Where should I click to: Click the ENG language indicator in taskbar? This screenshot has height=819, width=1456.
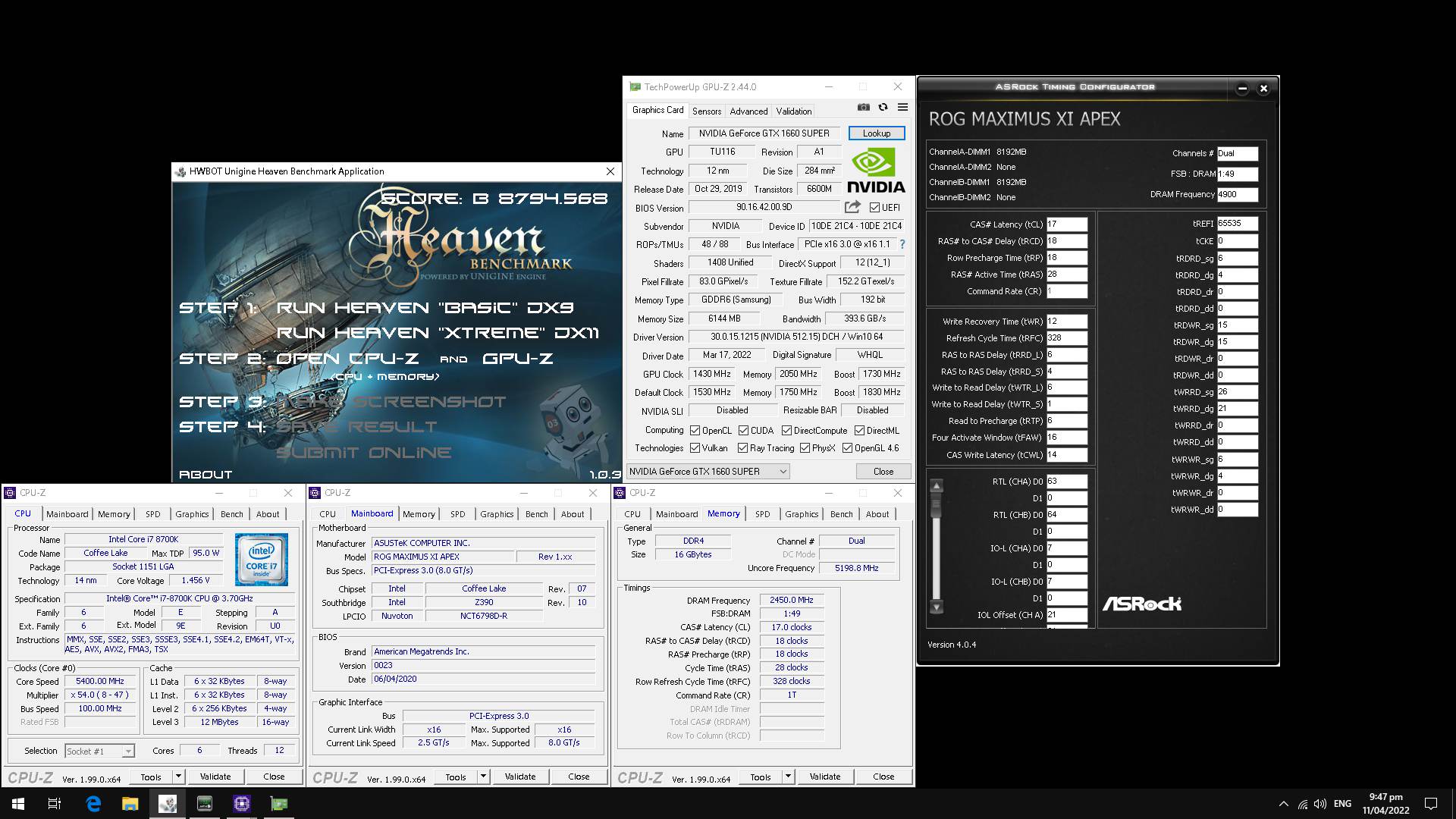(x=1342, y=804)
